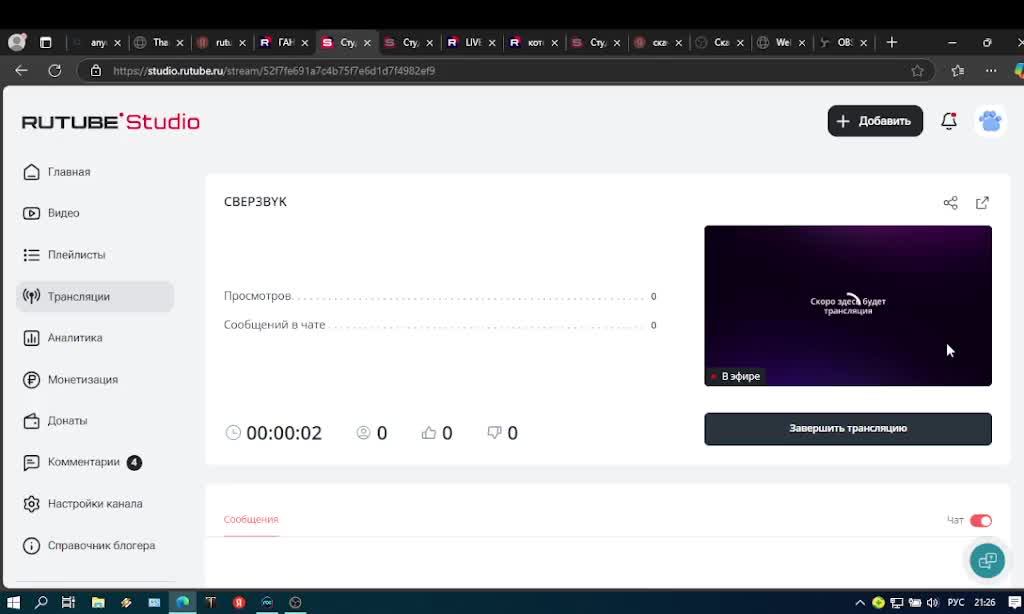
Task: Open the notifications bell
Action: tap(949, 121)
